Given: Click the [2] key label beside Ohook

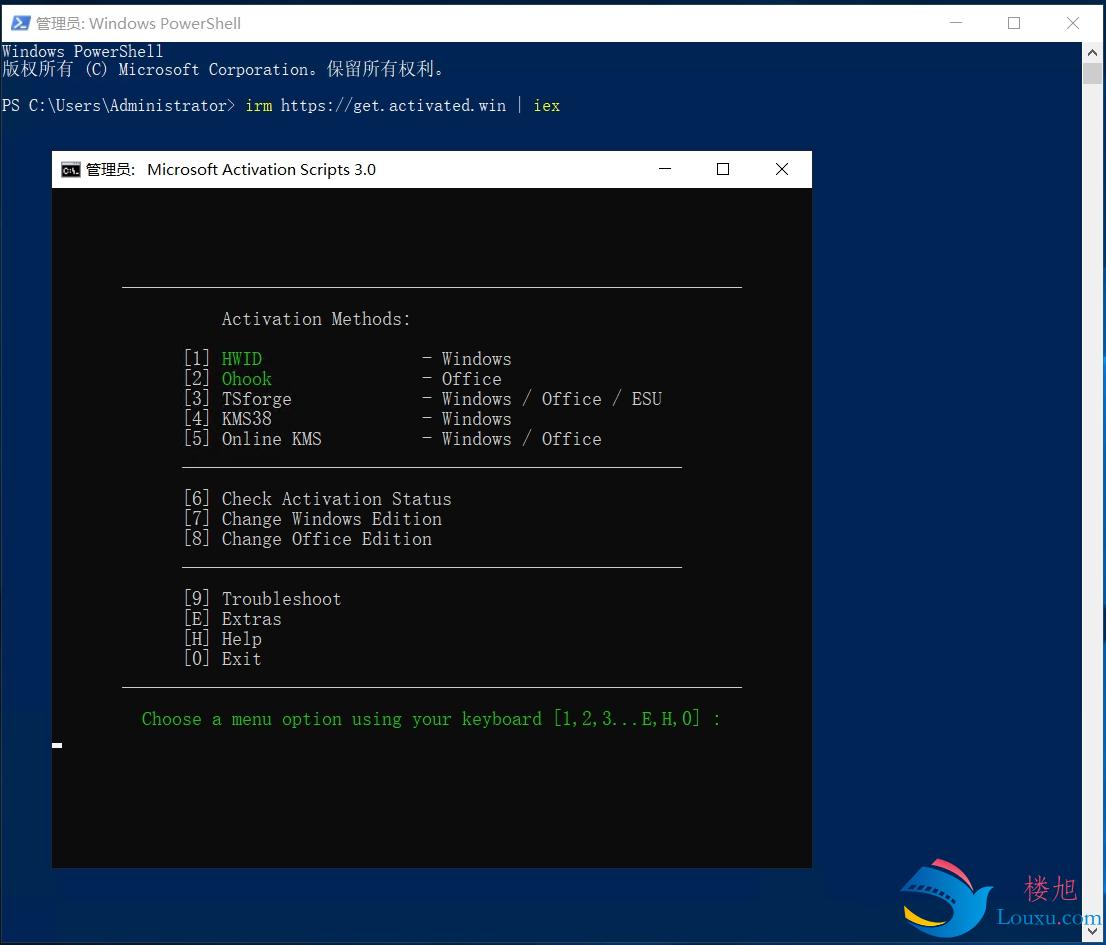Looking at the screenshot, I should tap(197, 379).
